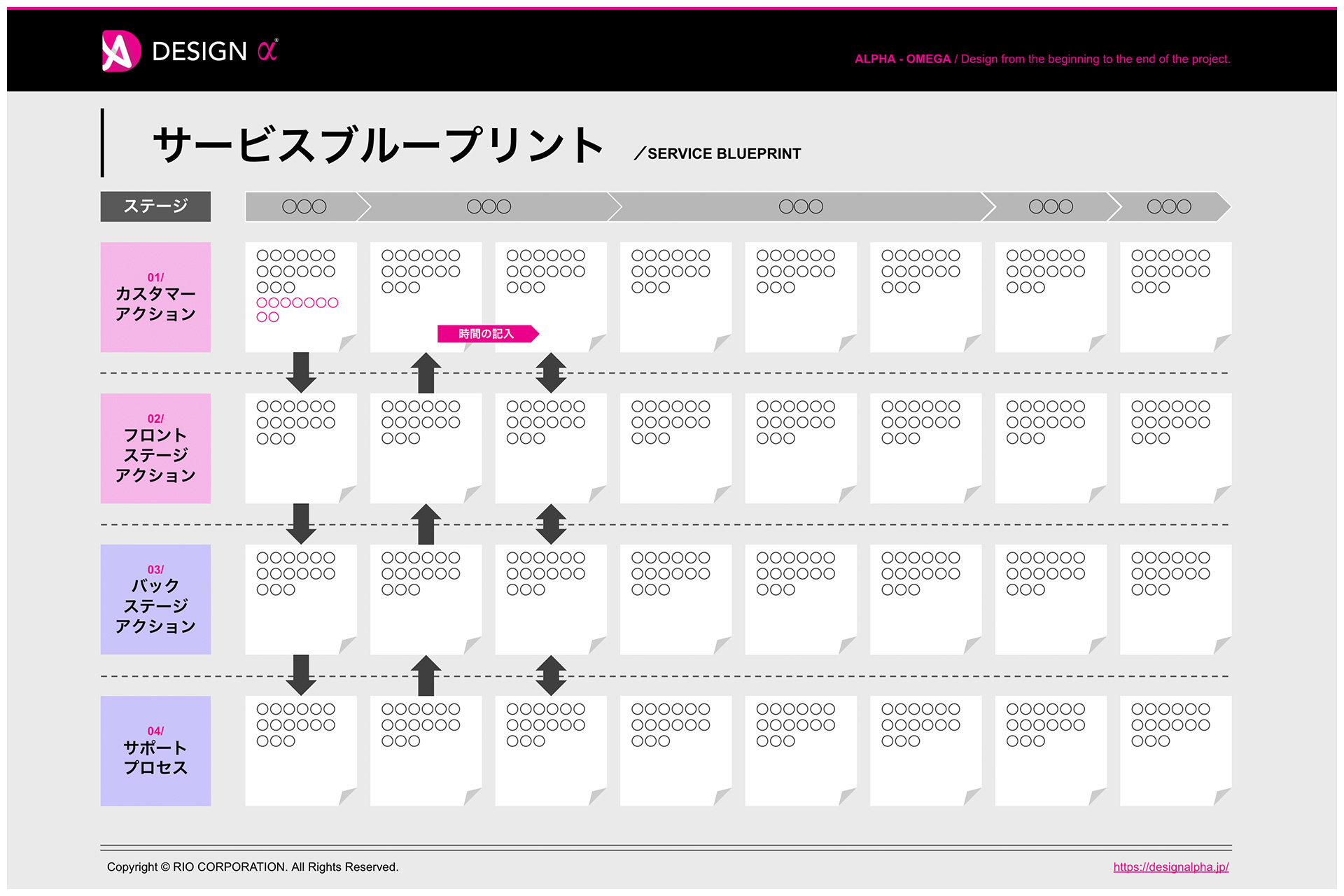
Task: Click the pink Design Alpha logo icon
Action: (121, 51)
